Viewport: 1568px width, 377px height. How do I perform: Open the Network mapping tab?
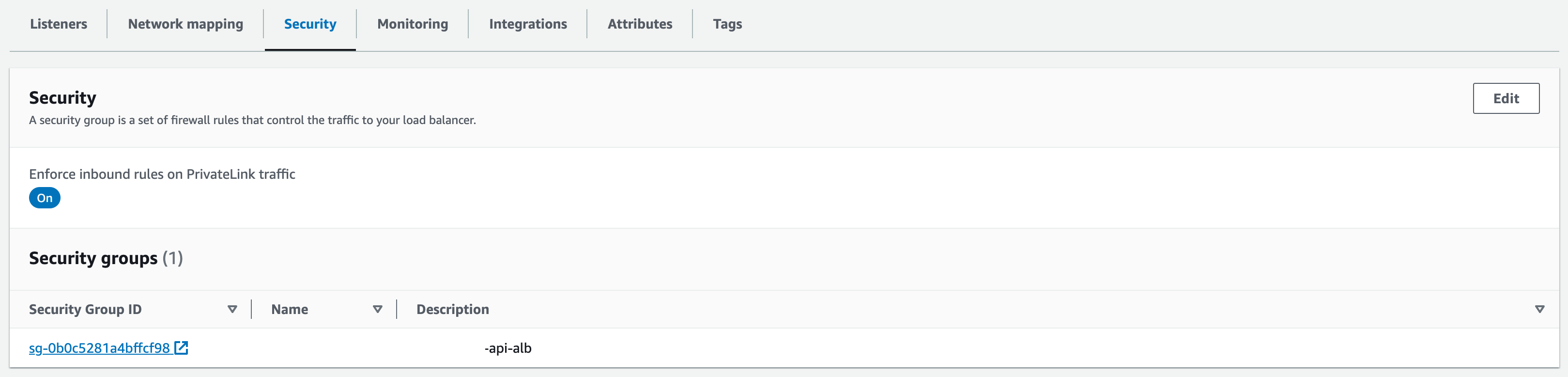click(x=185, y=24)
